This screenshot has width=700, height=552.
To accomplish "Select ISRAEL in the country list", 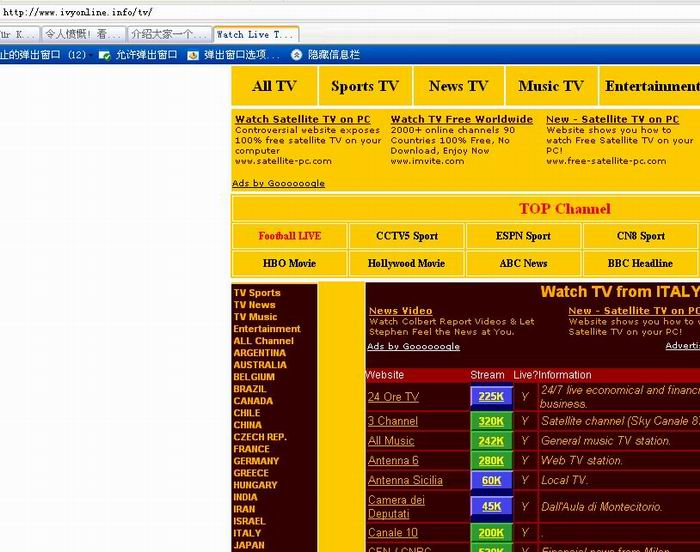I will tap(250, 522).
